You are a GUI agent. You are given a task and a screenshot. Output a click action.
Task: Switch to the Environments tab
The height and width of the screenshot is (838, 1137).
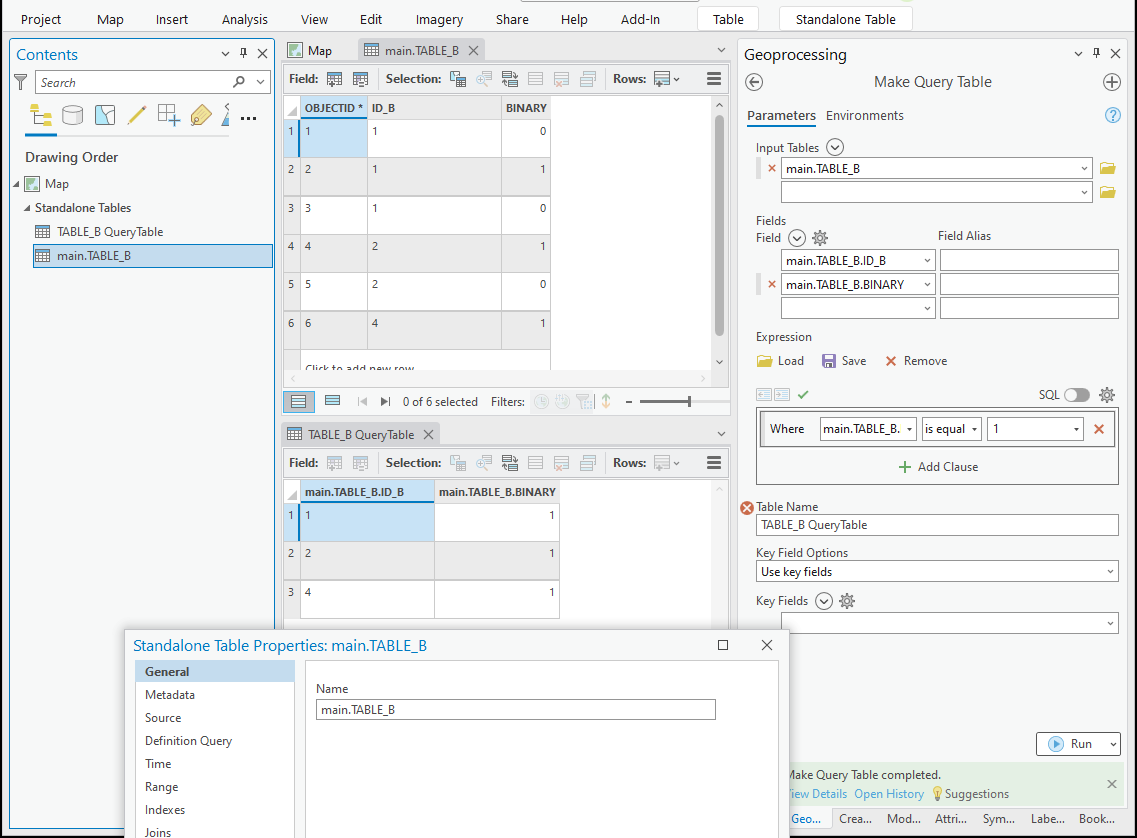pos(864,116)
